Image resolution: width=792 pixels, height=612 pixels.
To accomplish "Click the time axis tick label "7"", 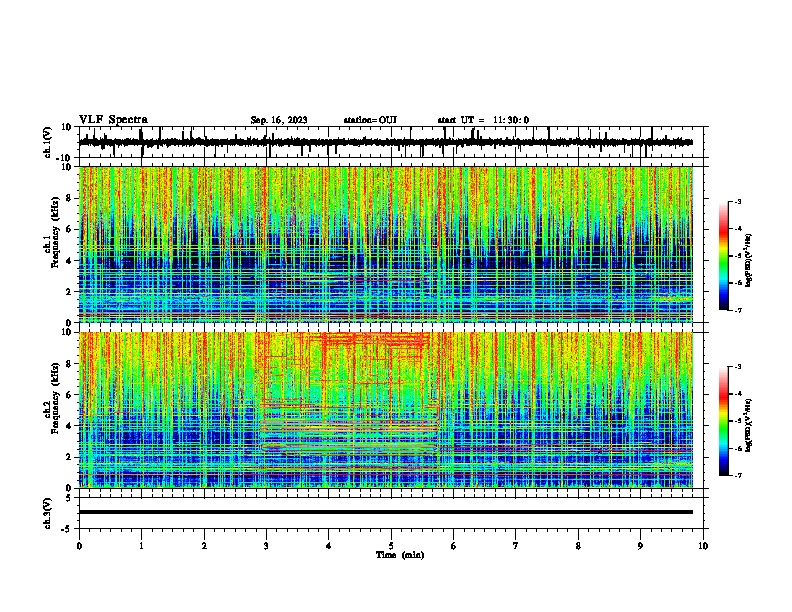I will 516,546.
